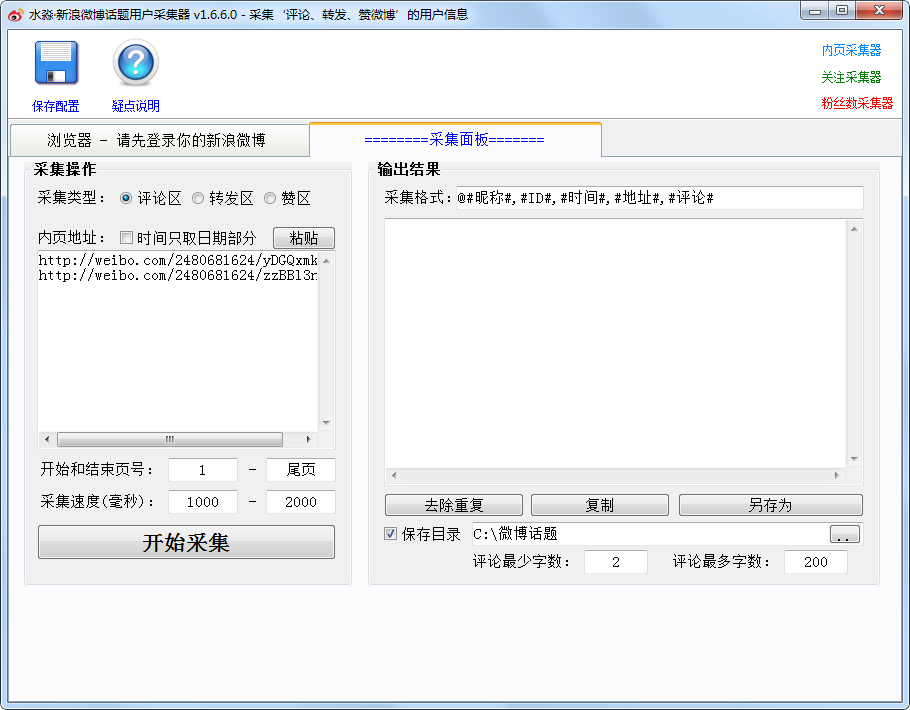Click the 另存为 button
This screenshot has height=710, width=910.
[770, 505]
